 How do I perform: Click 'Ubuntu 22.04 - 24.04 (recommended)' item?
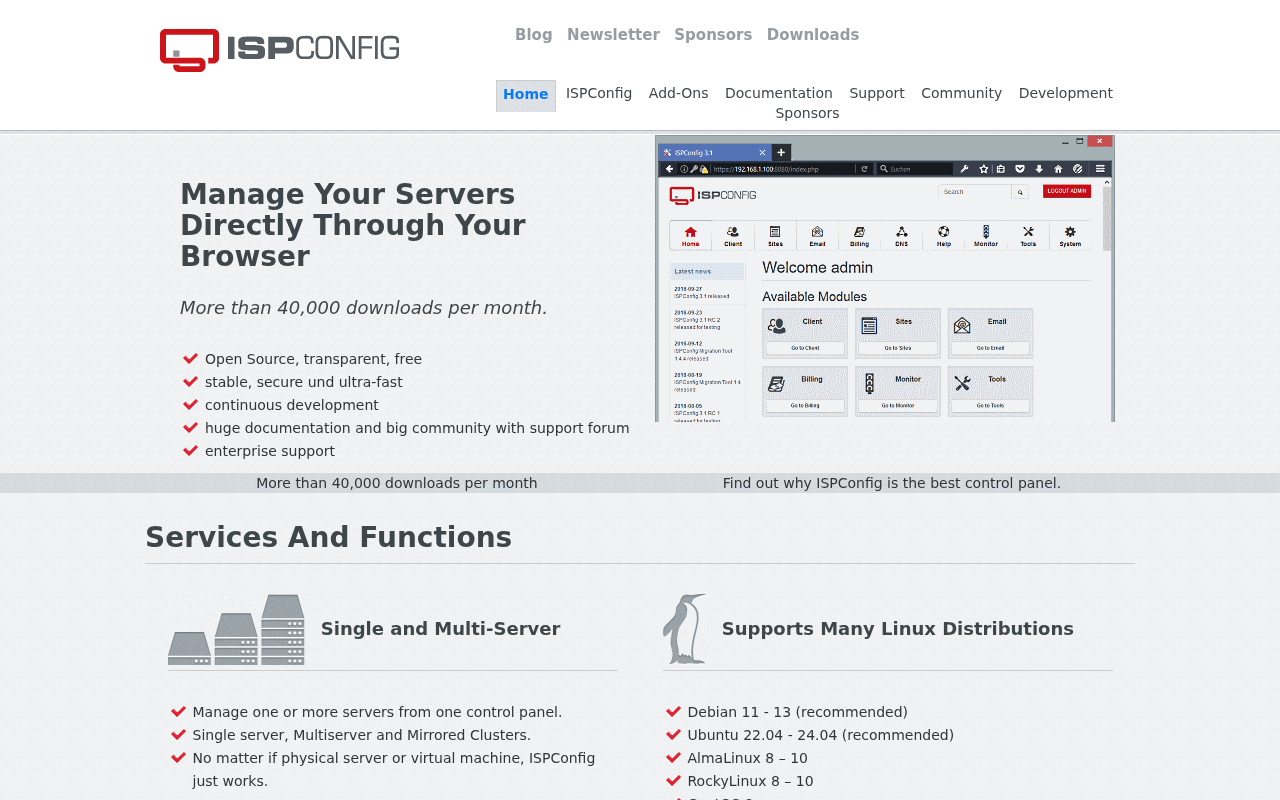click(821, 735)
